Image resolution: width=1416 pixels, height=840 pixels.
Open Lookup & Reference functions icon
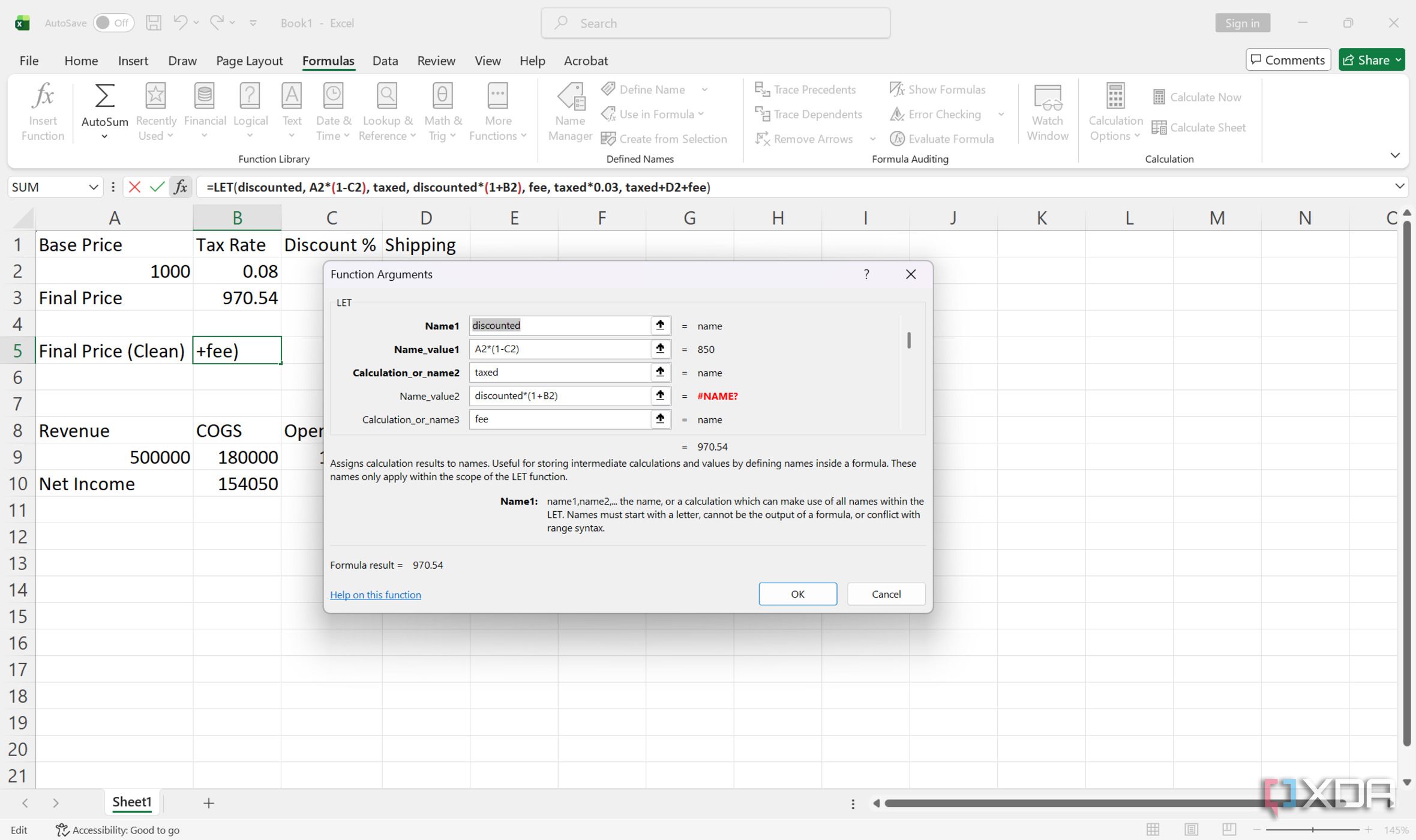pyautogui.click(x=386, y=95)
